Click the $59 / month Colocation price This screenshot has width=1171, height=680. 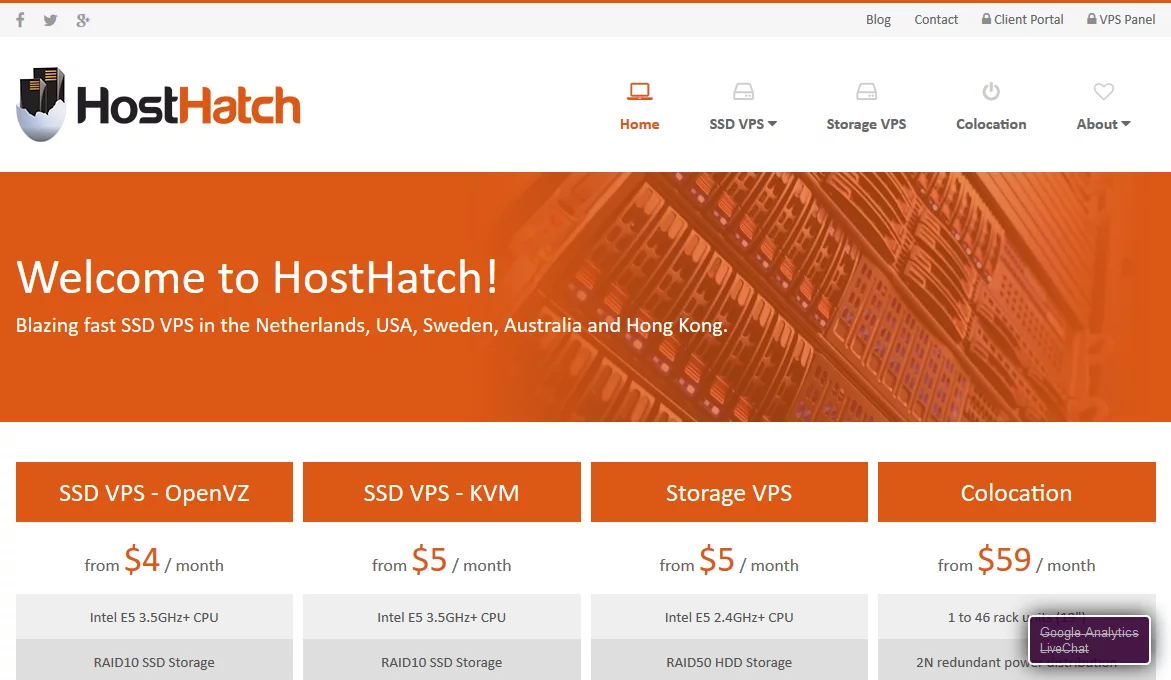[1016, 560]
